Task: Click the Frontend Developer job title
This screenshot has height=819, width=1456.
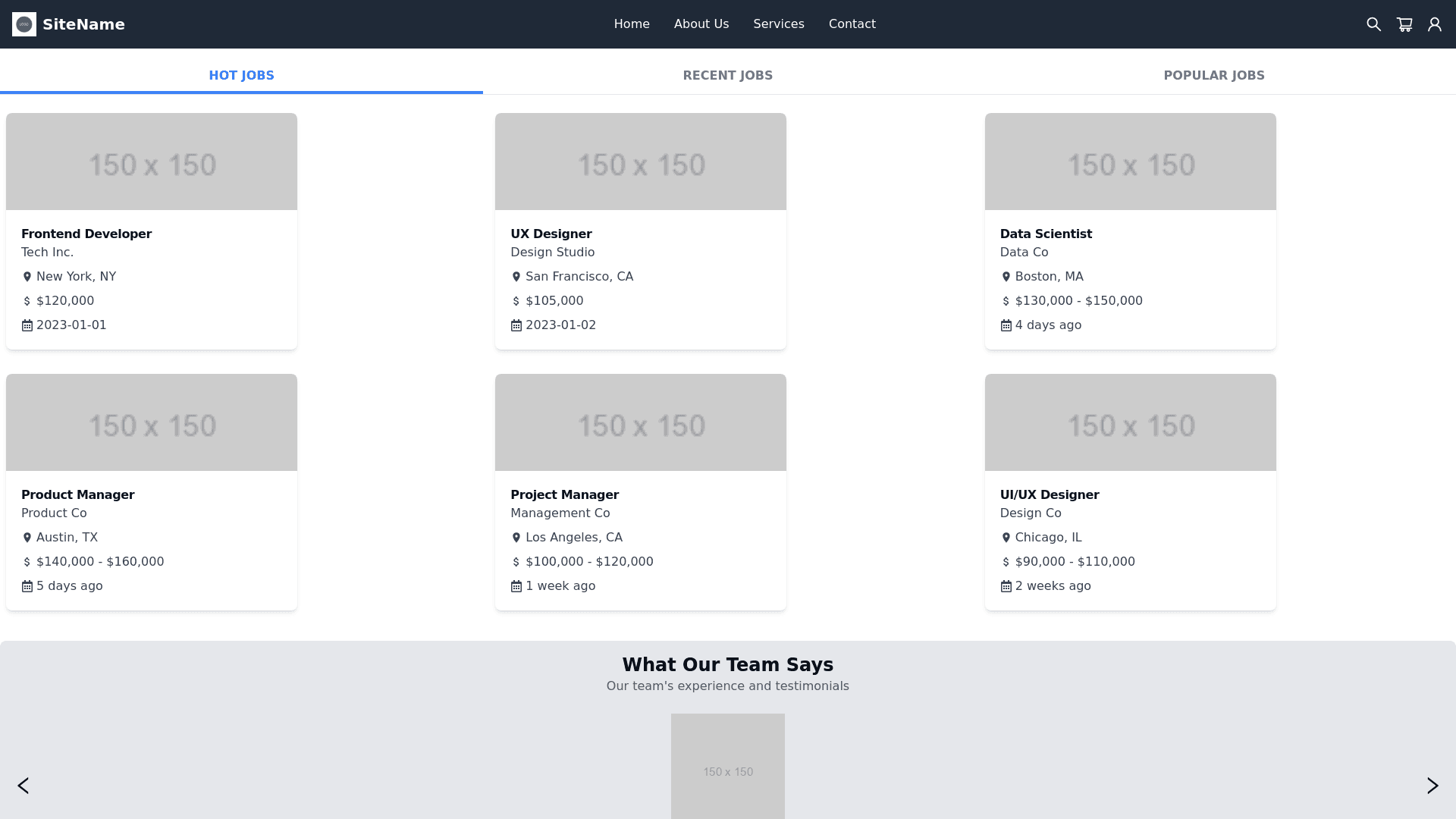Action: coord(86,234)
